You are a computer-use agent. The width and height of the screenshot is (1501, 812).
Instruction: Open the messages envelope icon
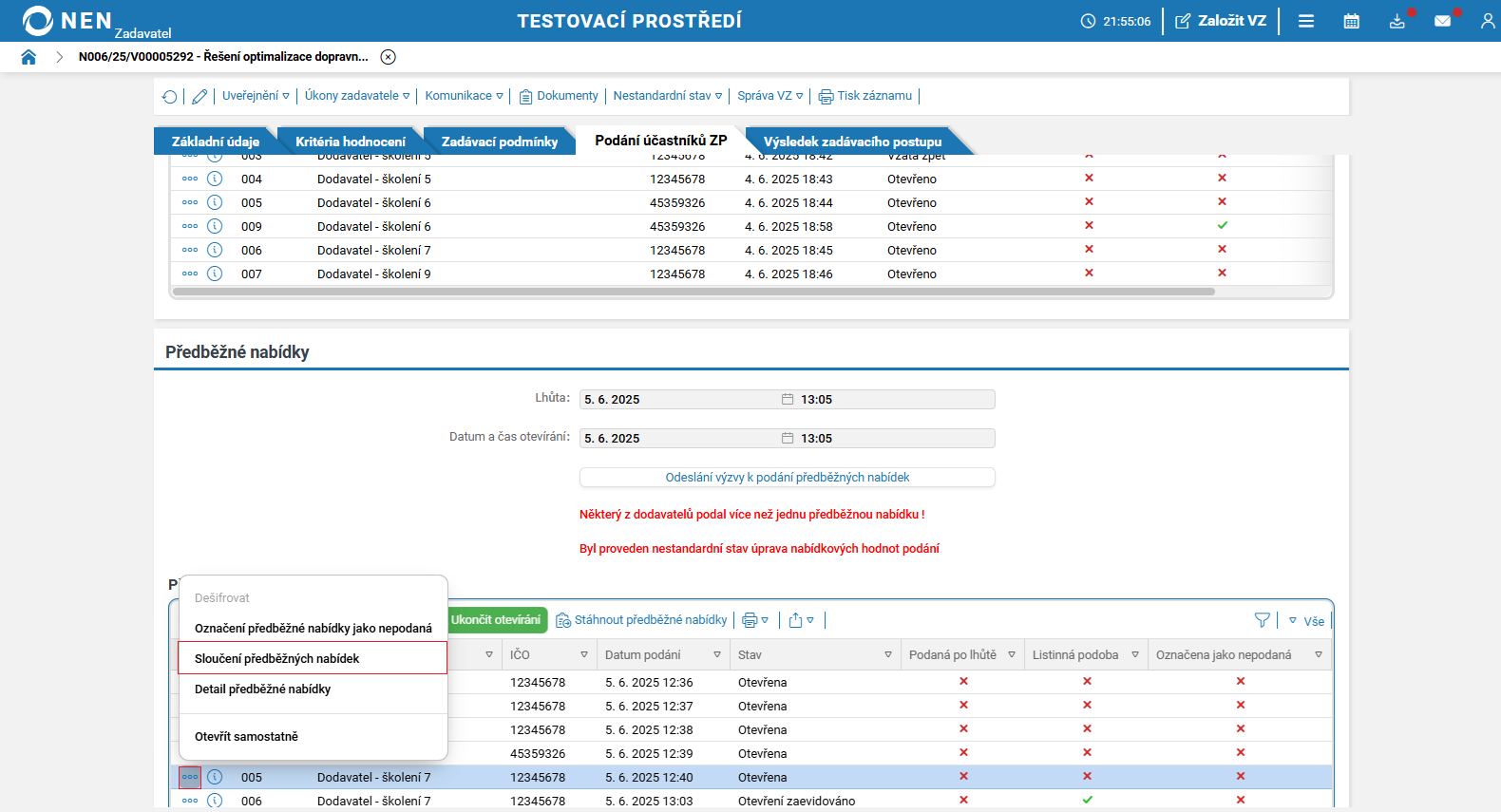[x=1442, y=21]
